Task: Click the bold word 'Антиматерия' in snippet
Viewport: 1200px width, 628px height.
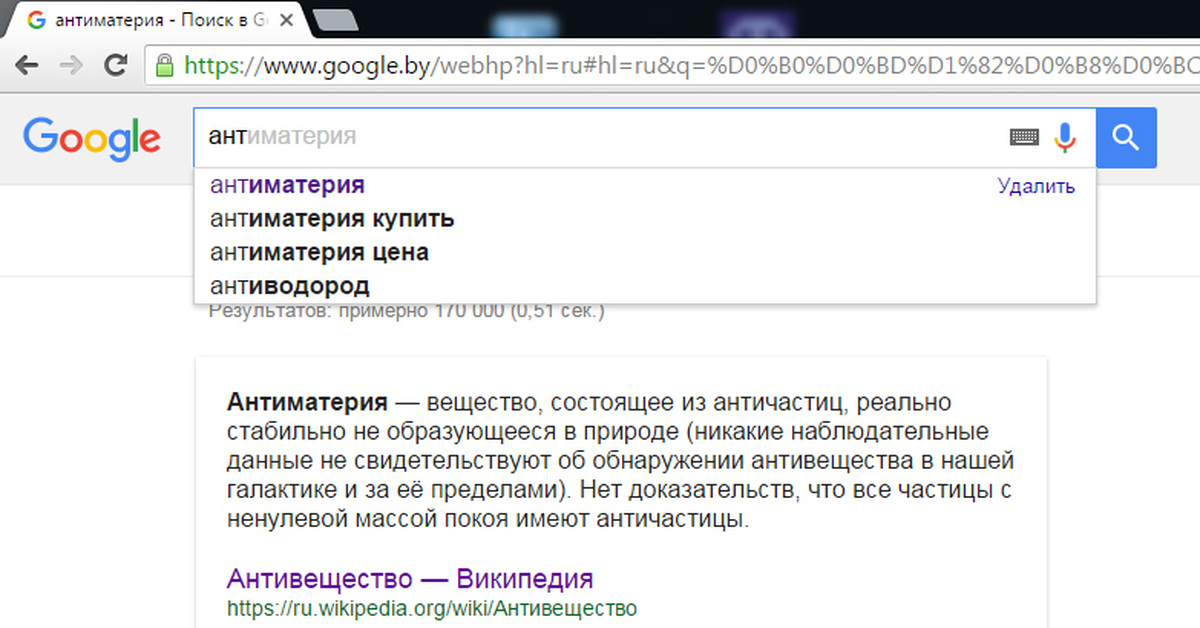Action: [307, 403]
